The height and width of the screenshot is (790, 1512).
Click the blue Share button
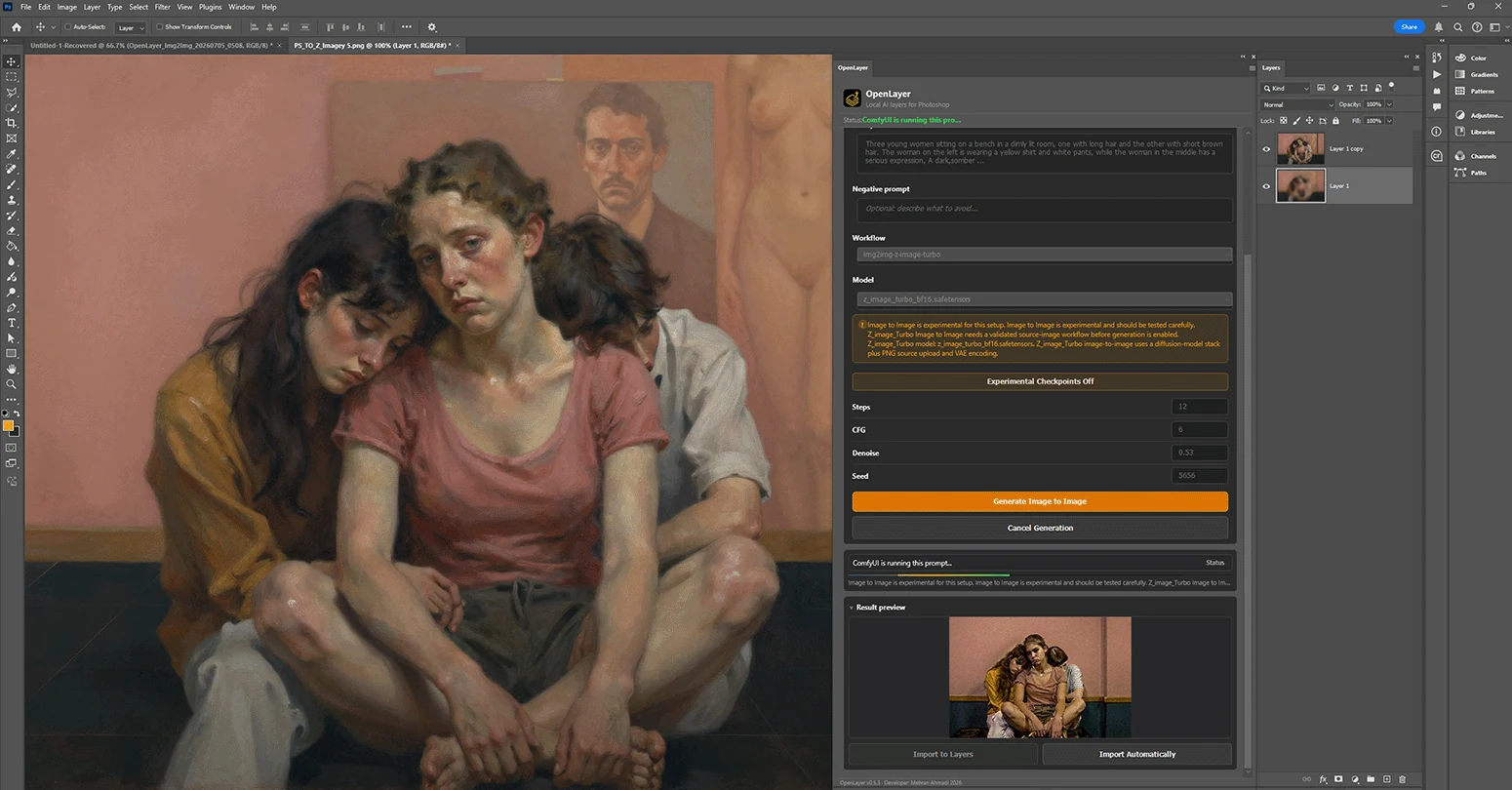(x=1410, y=27)
